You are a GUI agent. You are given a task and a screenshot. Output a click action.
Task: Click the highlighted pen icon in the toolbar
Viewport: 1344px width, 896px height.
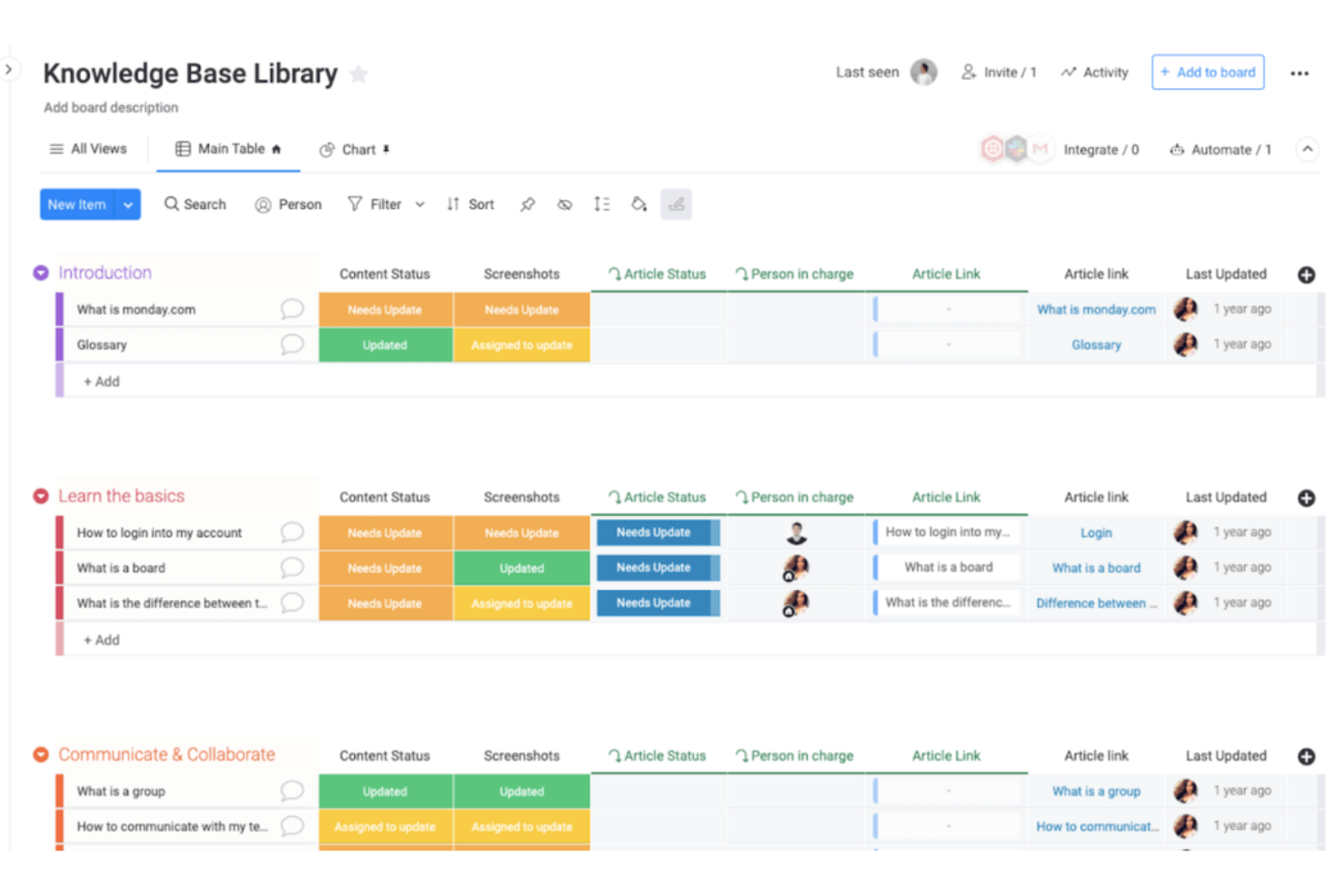coord(676,204)
